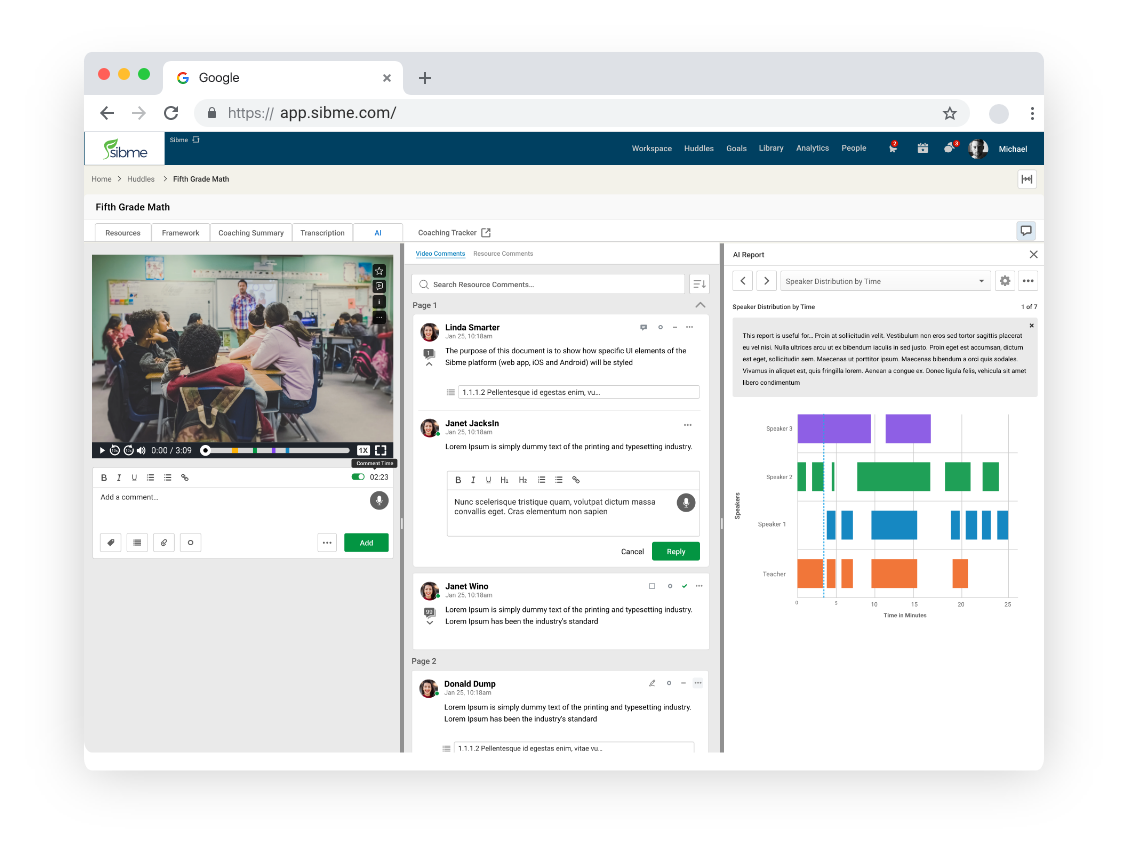
Task: Click the video progress bar handle
Action: click(206, 450)
